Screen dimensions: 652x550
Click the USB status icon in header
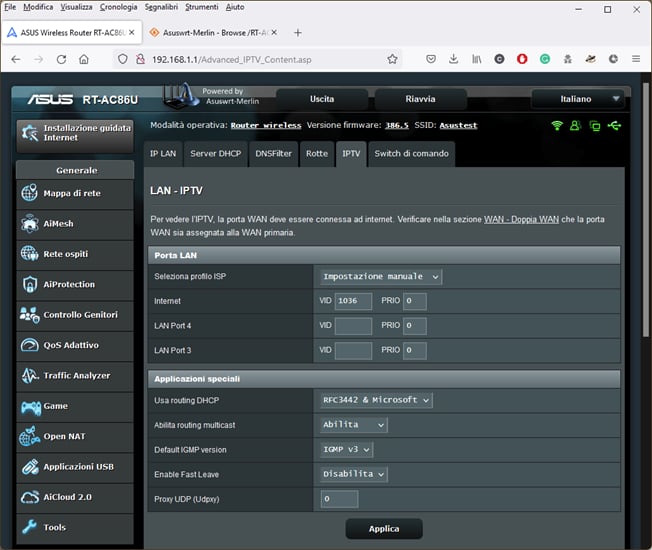613,126
